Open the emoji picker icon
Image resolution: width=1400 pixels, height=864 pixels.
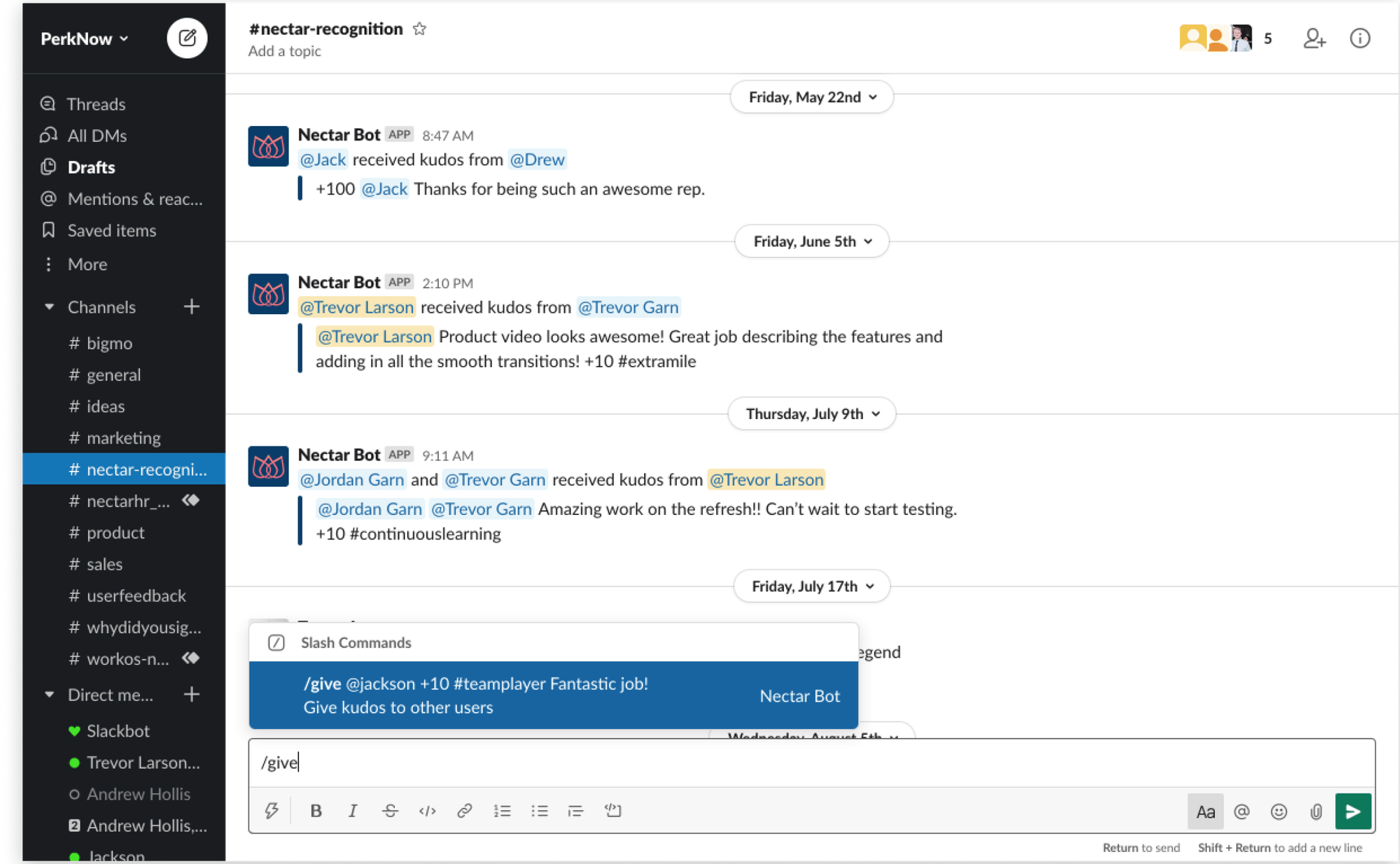pos(1279,812)
